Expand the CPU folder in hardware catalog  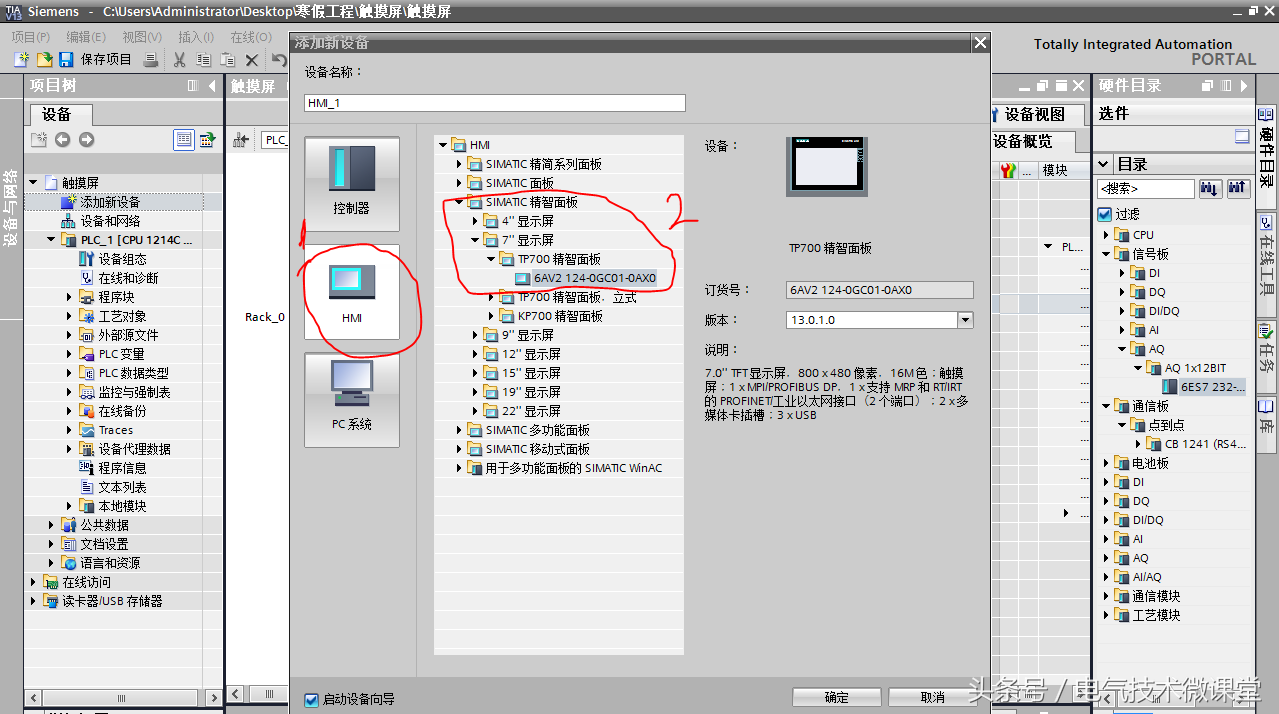click(x=1107, y=235)
